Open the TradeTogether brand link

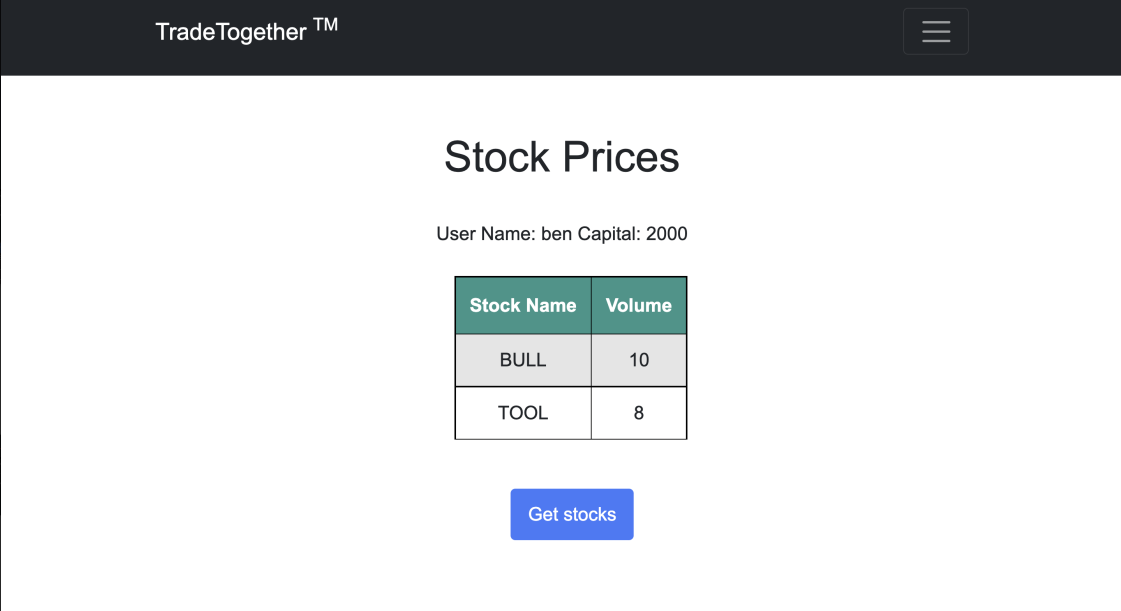(247, 31)
